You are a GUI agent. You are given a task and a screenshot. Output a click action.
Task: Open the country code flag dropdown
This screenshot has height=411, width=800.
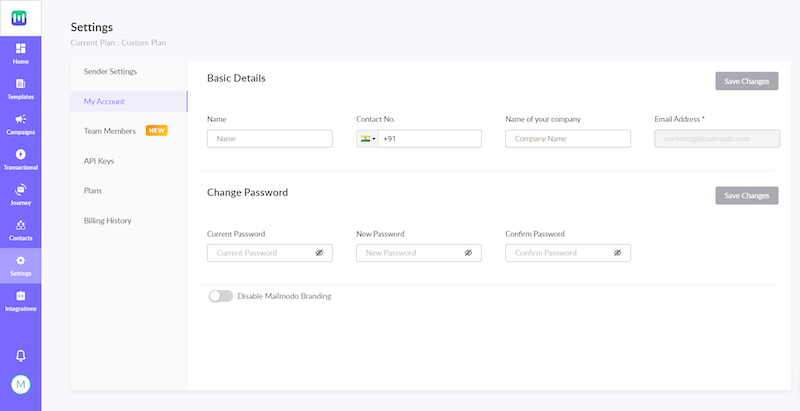click(x=367, y=139)
